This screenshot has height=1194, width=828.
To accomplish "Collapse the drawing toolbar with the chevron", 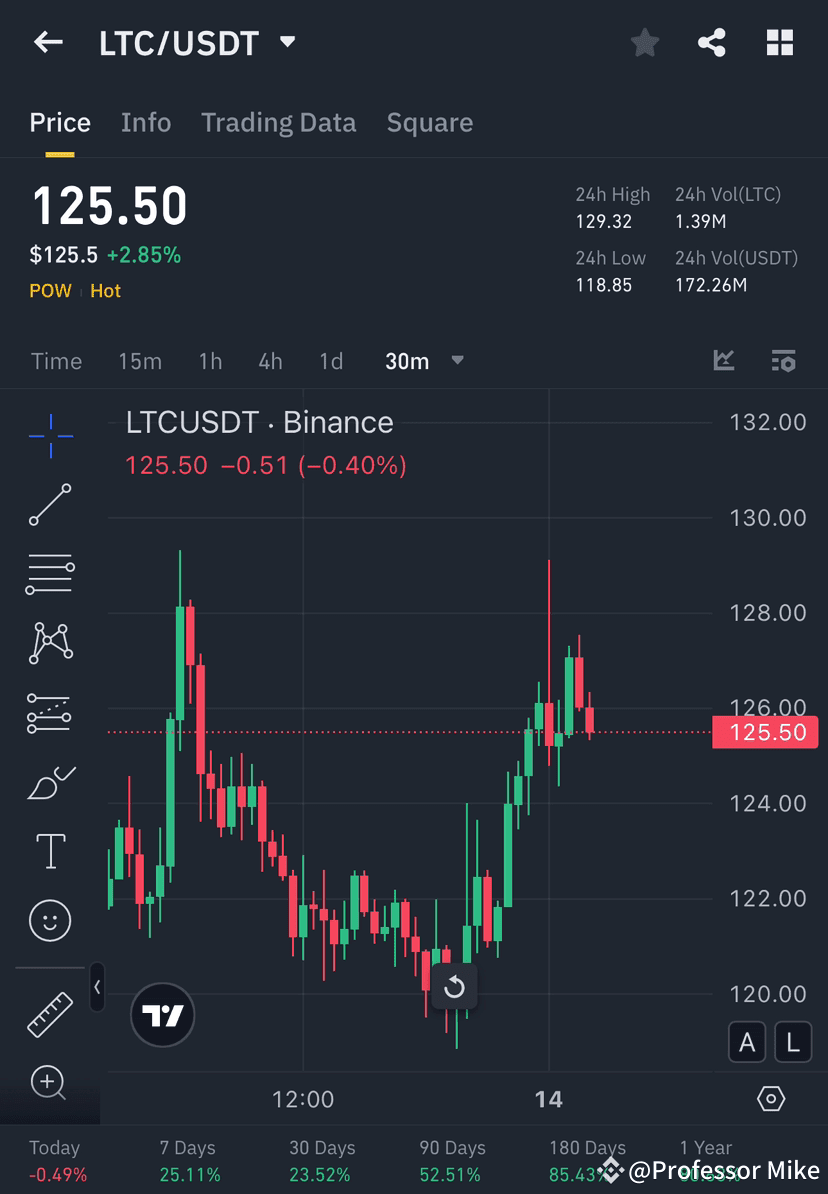I will pyautogui.click(x=97, y=987).
